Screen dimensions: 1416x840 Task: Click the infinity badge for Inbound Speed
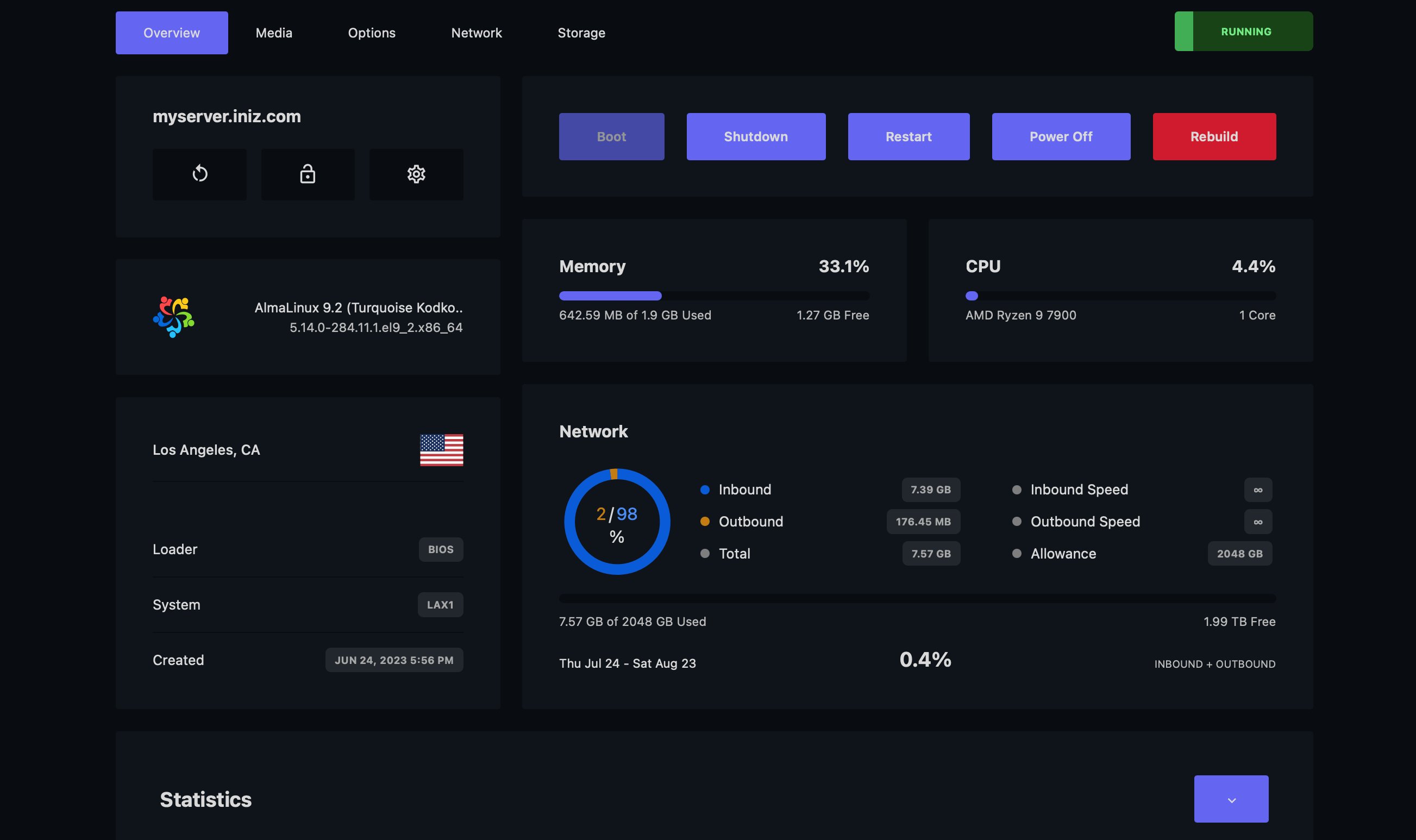click(1257, 490)
